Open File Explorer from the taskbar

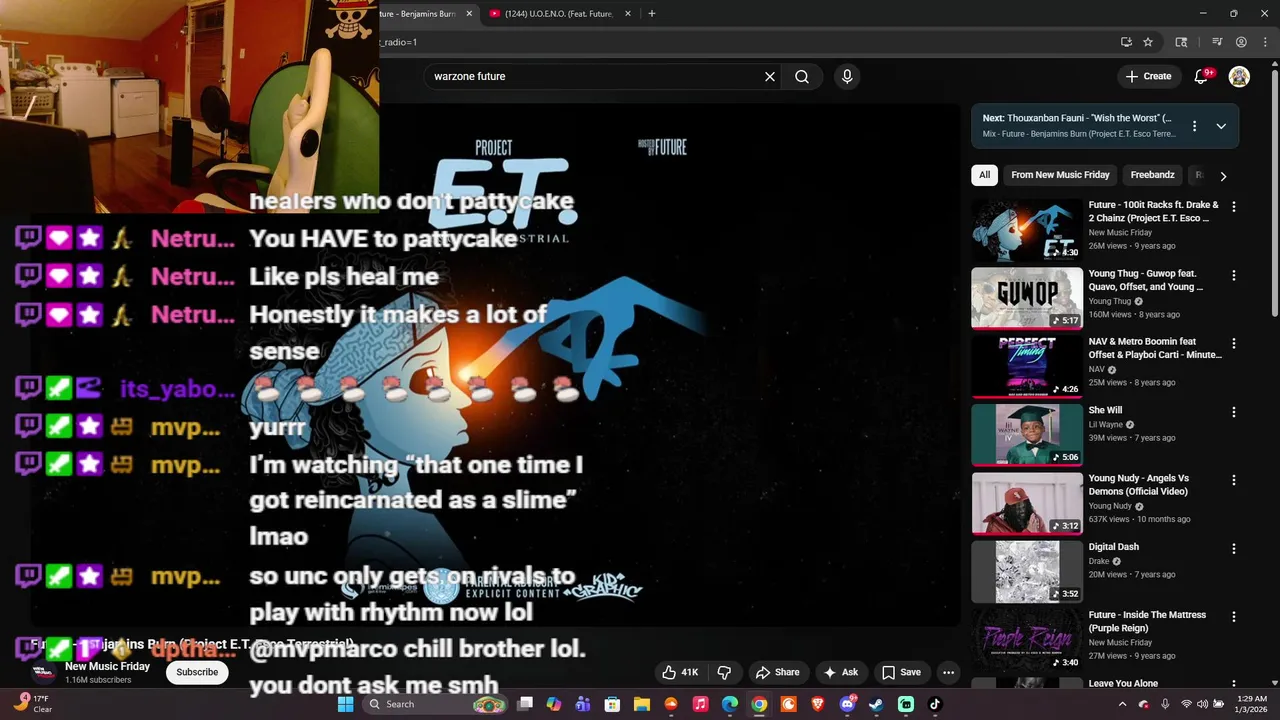[x=641, y=704]
